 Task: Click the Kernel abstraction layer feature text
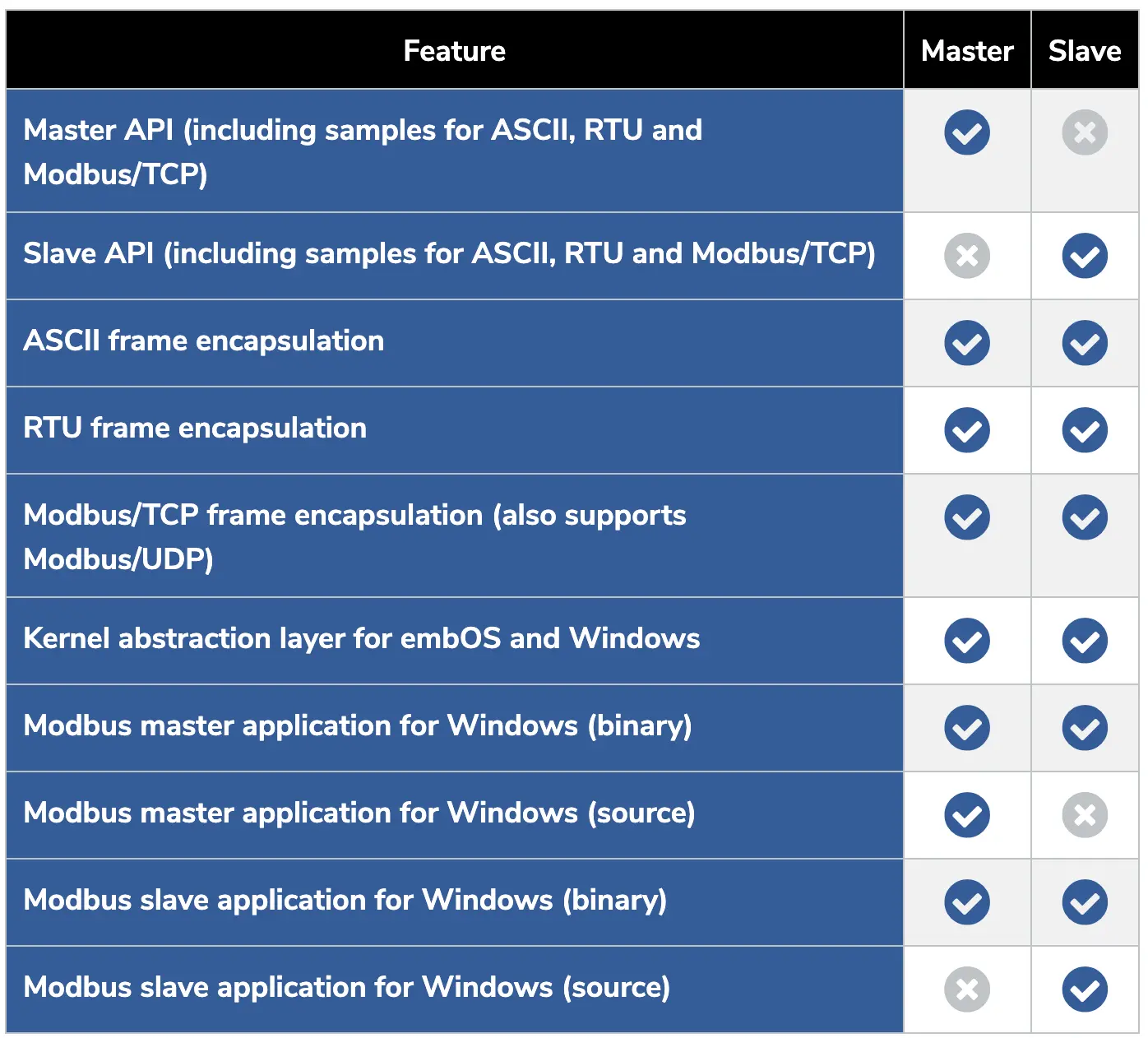[362, 639]
